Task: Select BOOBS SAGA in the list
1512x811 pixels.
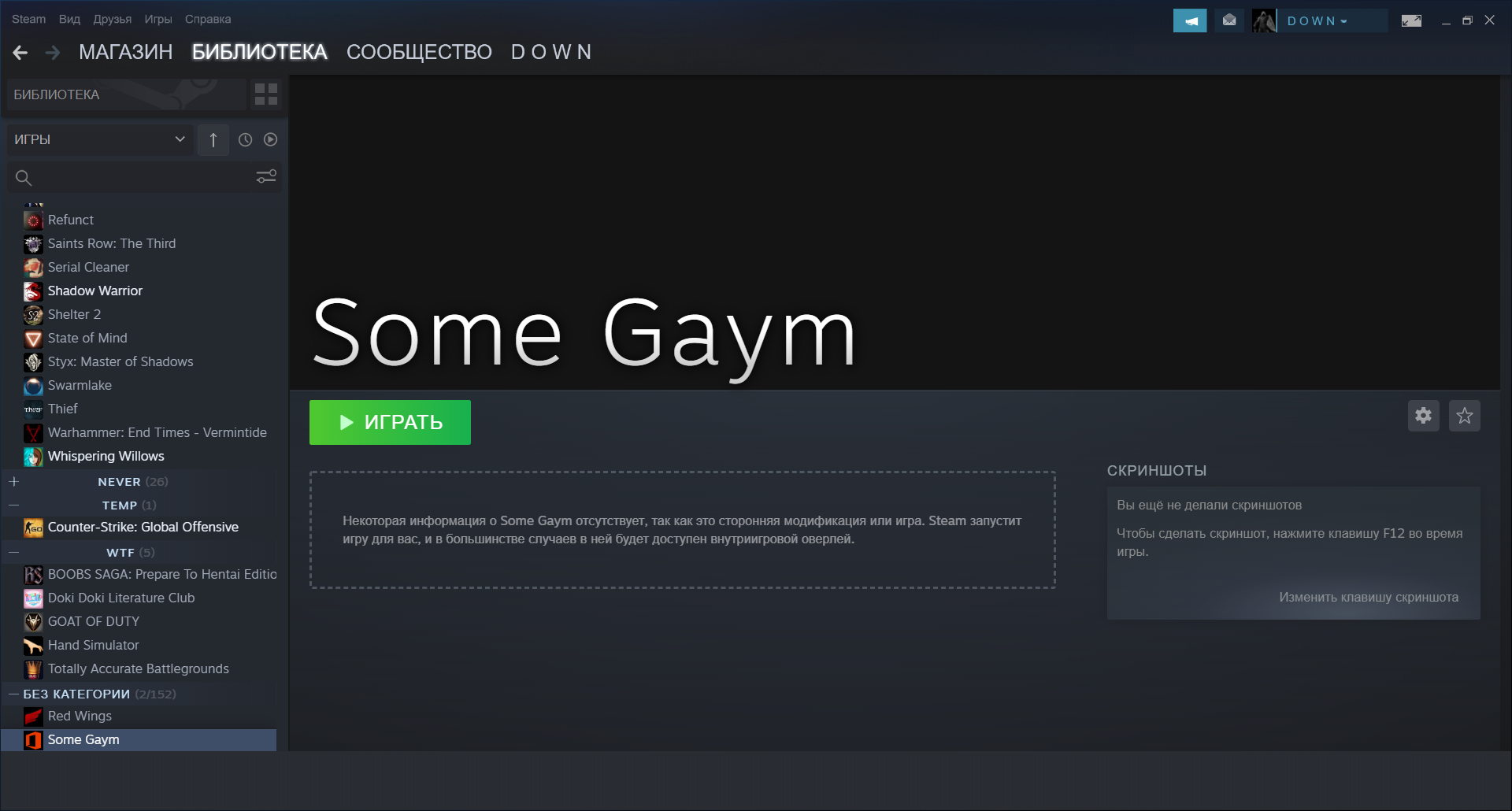Action: click(139, 574)
